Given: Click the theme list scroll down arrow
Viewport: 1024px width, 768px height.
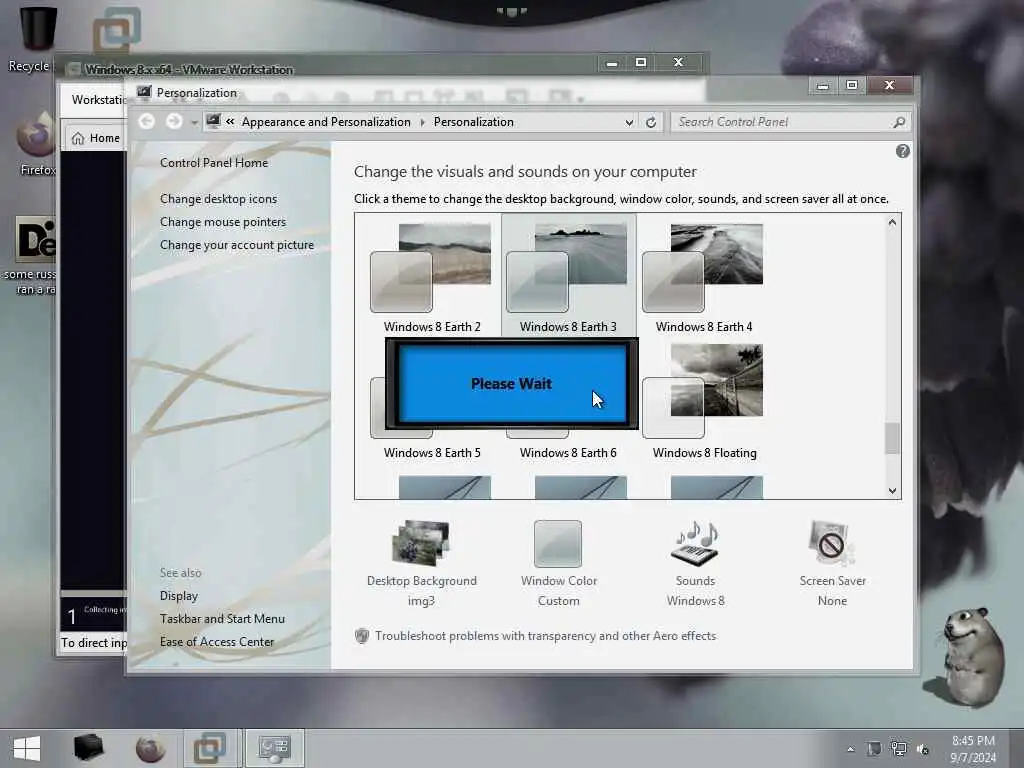Looking at the screenshot, I should click(892, 491).
